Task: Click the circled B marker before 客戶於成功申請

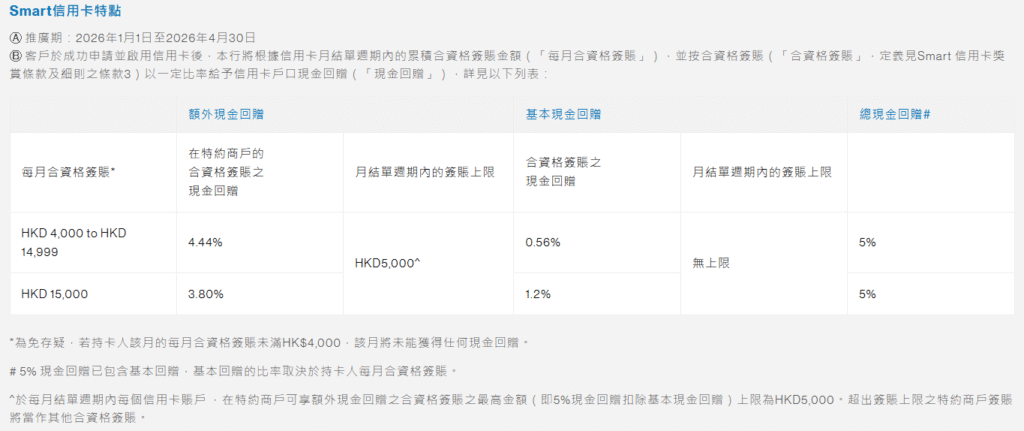Action: pos(15,55)
